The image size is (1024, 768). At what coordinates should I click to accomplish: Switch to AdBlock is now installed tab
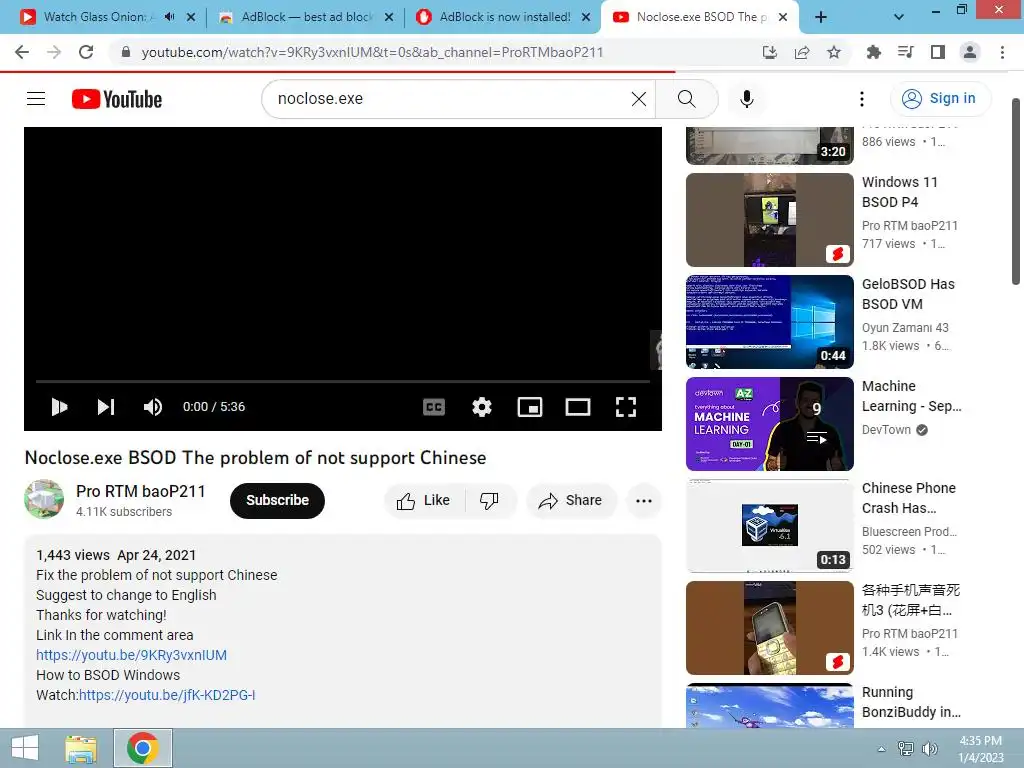(x=504, y=17)
